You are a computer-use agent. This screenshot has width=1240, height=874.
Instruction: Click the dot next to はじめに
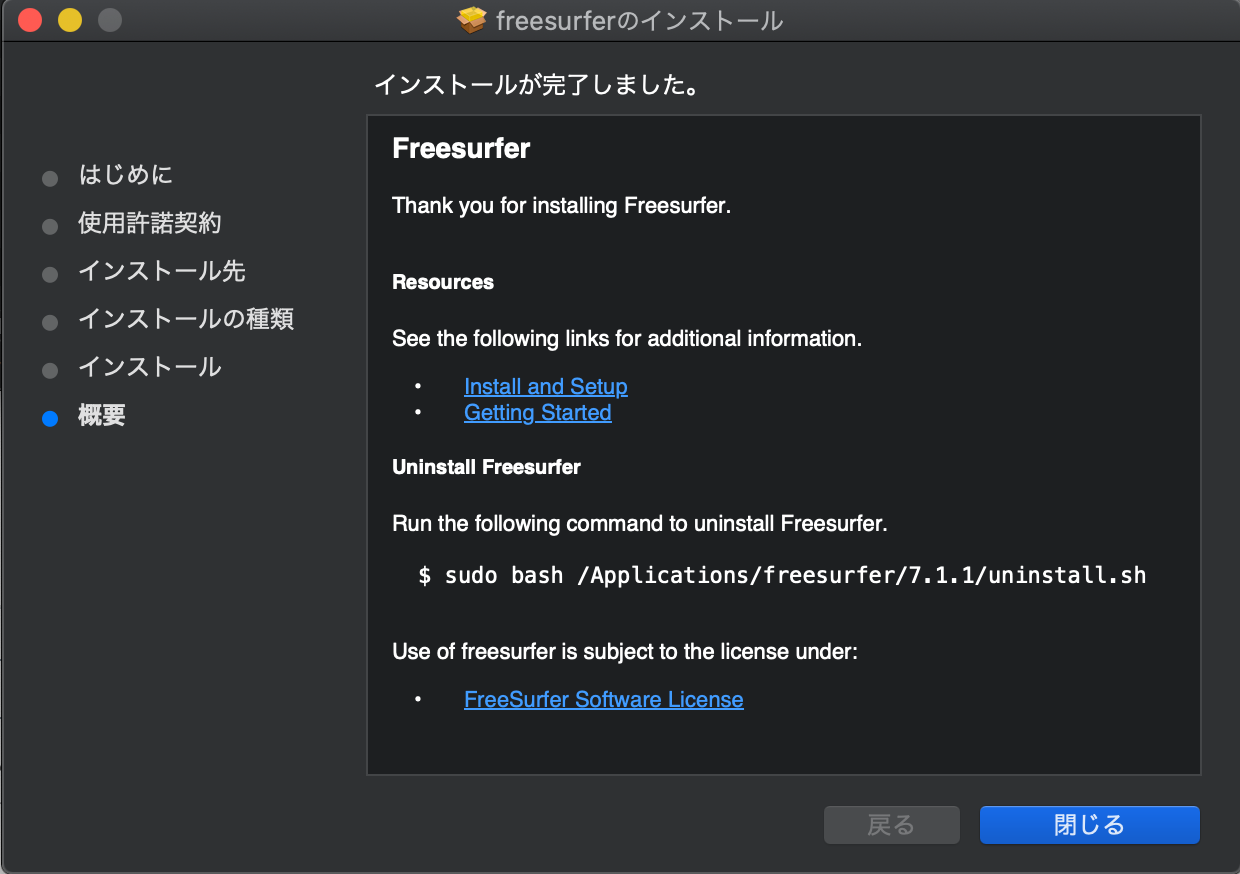[50, 177]
